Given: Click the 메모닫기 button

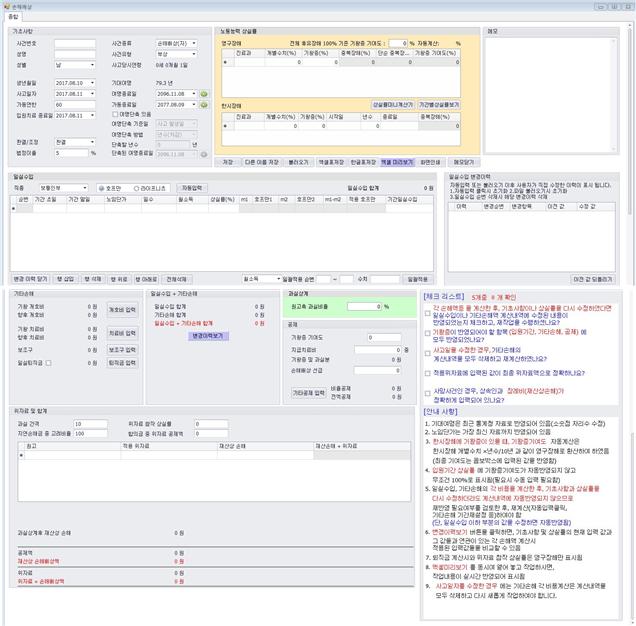Looking at the screenshot, I should [465, 160].
